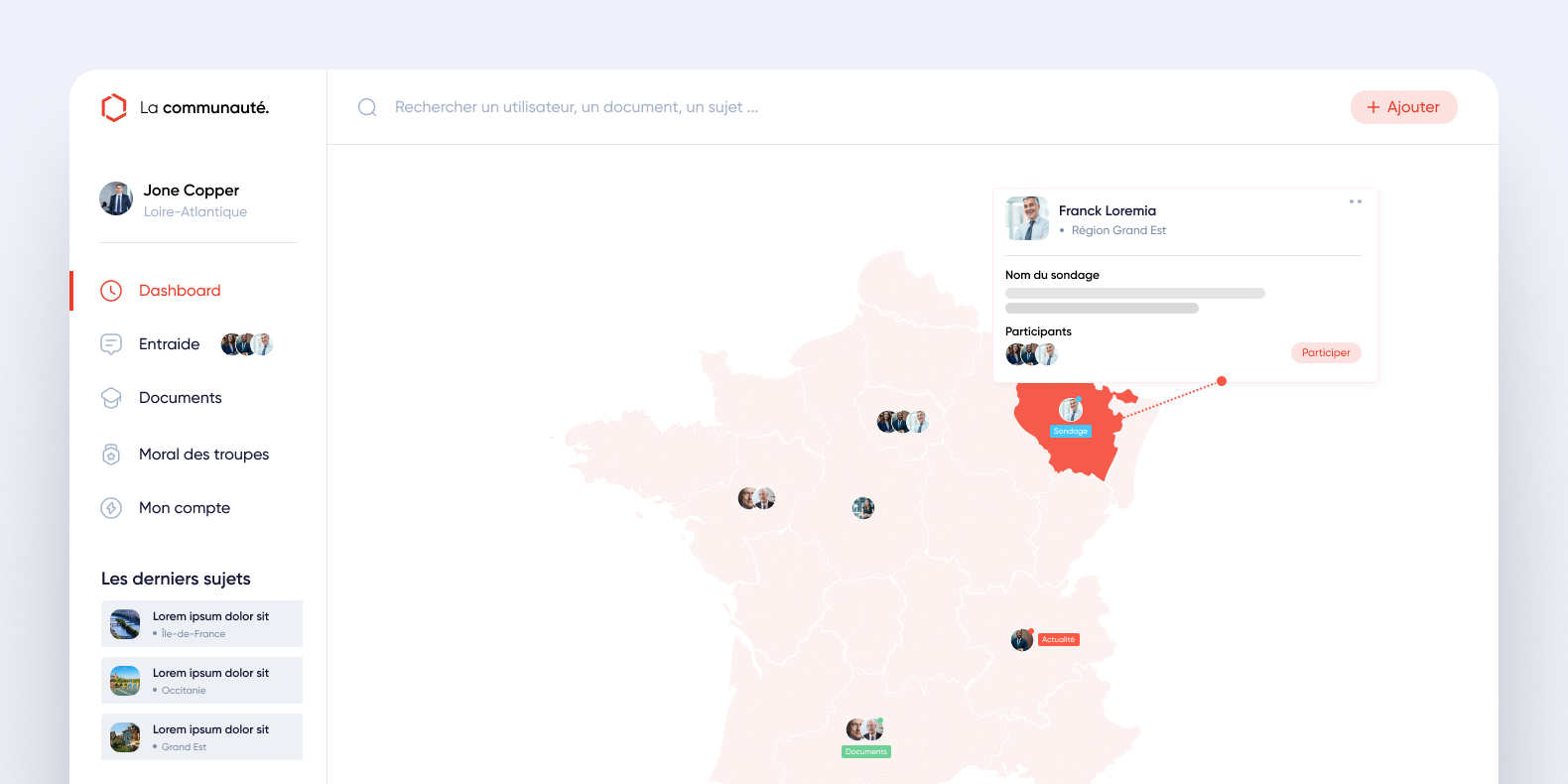Click the green Documents tag on map
The height and width of the screenshot is (784, 1568).
(x=865, y=752)
